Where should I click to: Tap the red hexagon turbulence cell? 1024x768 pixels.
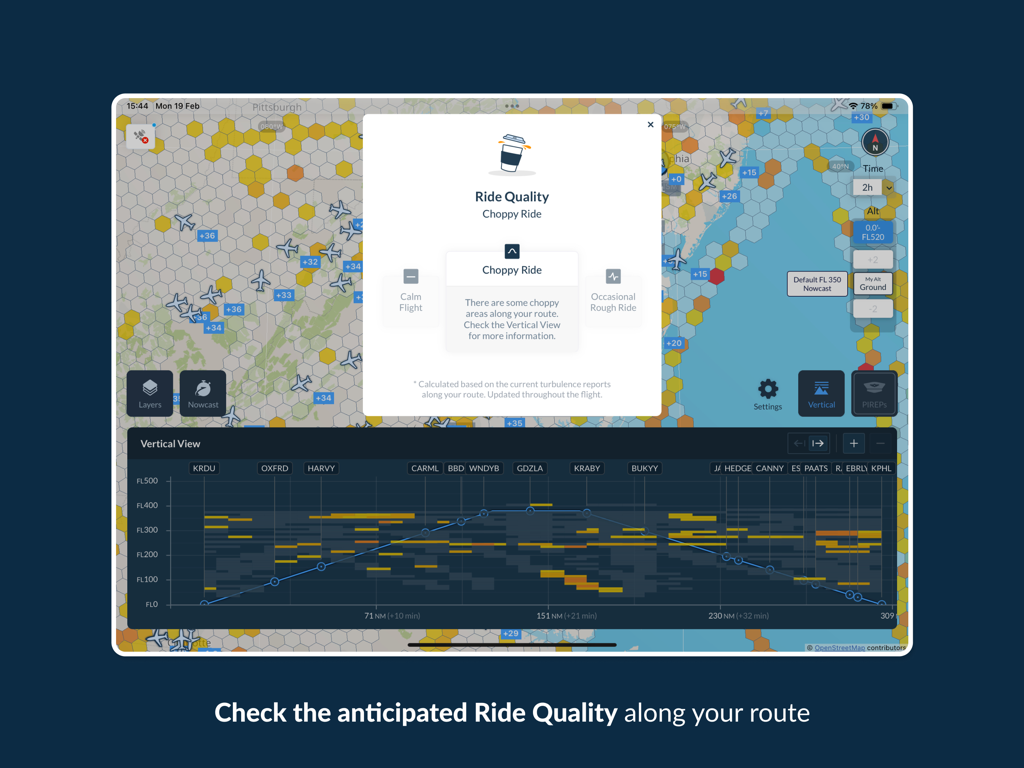716,276
